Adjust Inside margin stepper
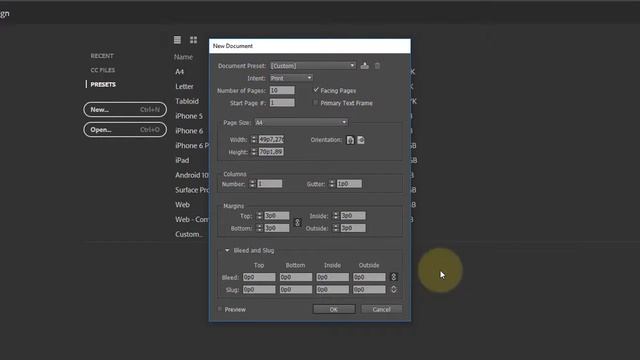The width and height of the screenshot is (640, 360). pos(336,216)
